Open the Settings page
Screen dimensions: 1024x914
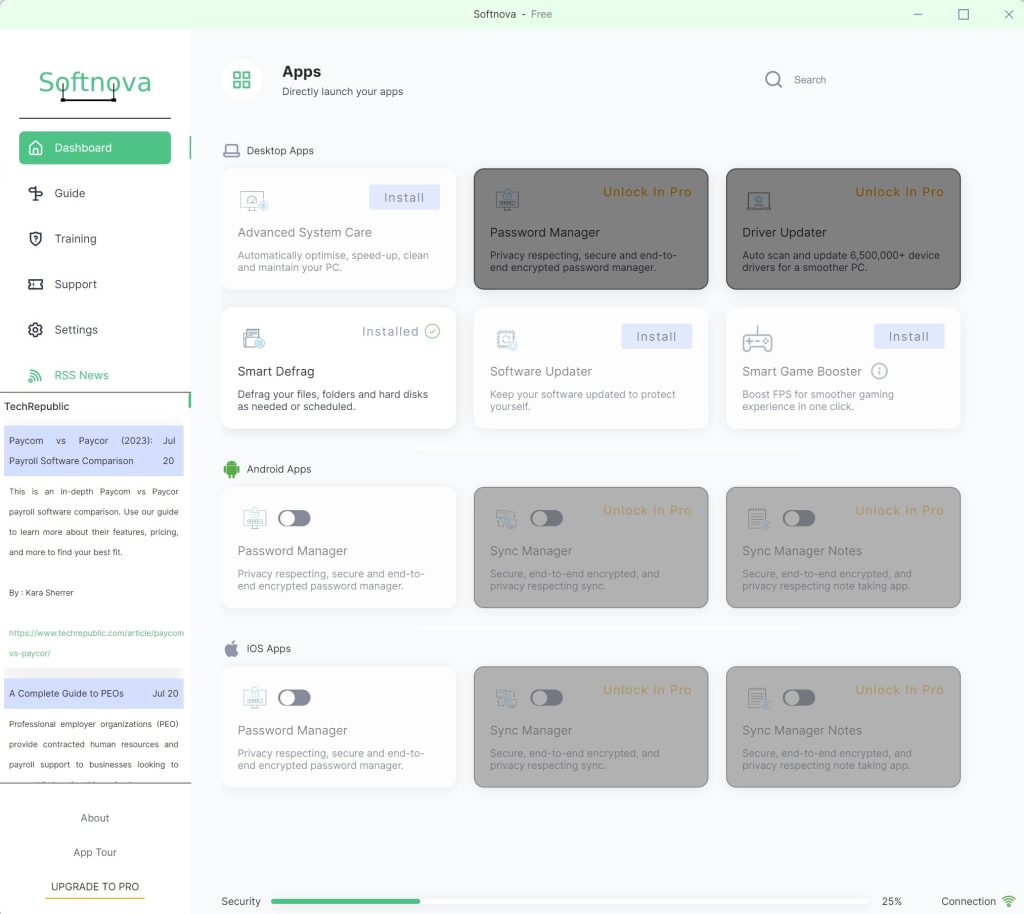(x=76, y=330)
